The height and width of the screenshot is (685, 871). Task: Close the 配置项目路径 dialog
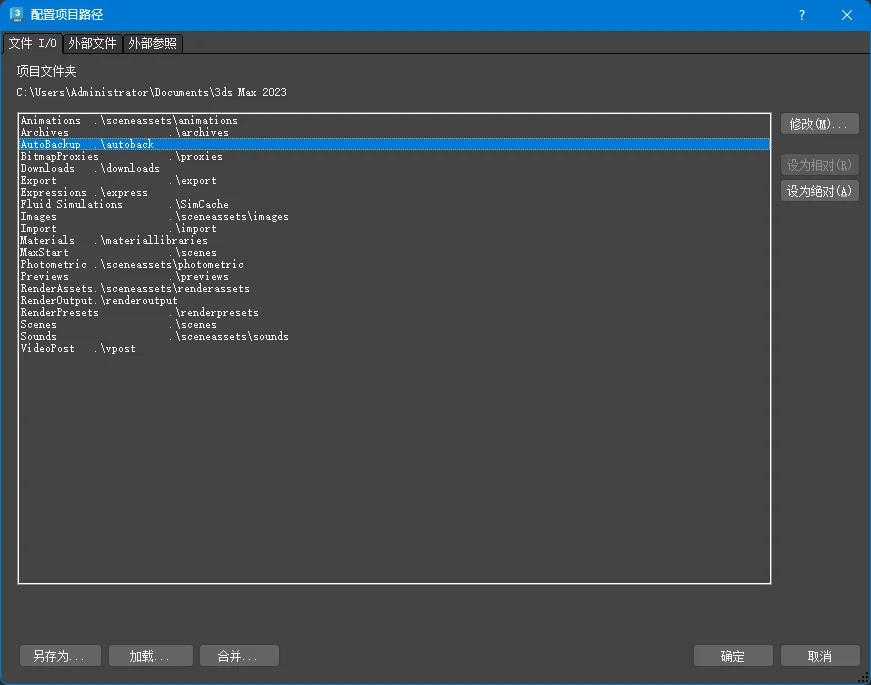[x=847, y=15]
